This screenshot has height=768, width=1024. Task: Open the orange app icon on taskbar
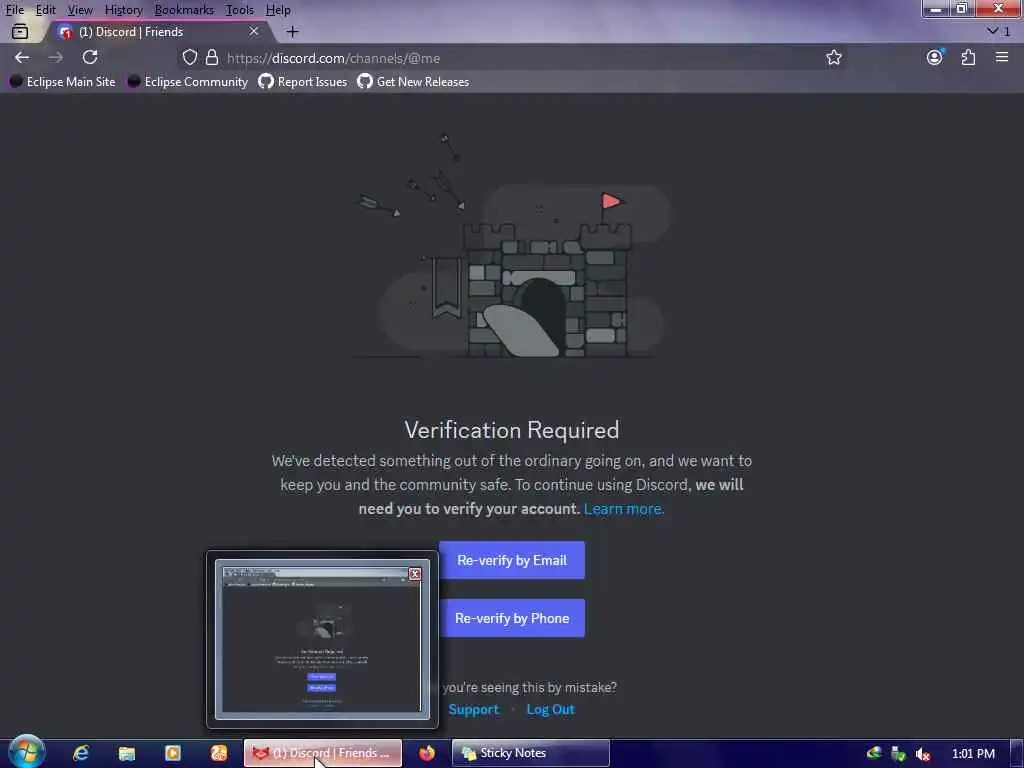pyautogui.click(x=219, y=754)
